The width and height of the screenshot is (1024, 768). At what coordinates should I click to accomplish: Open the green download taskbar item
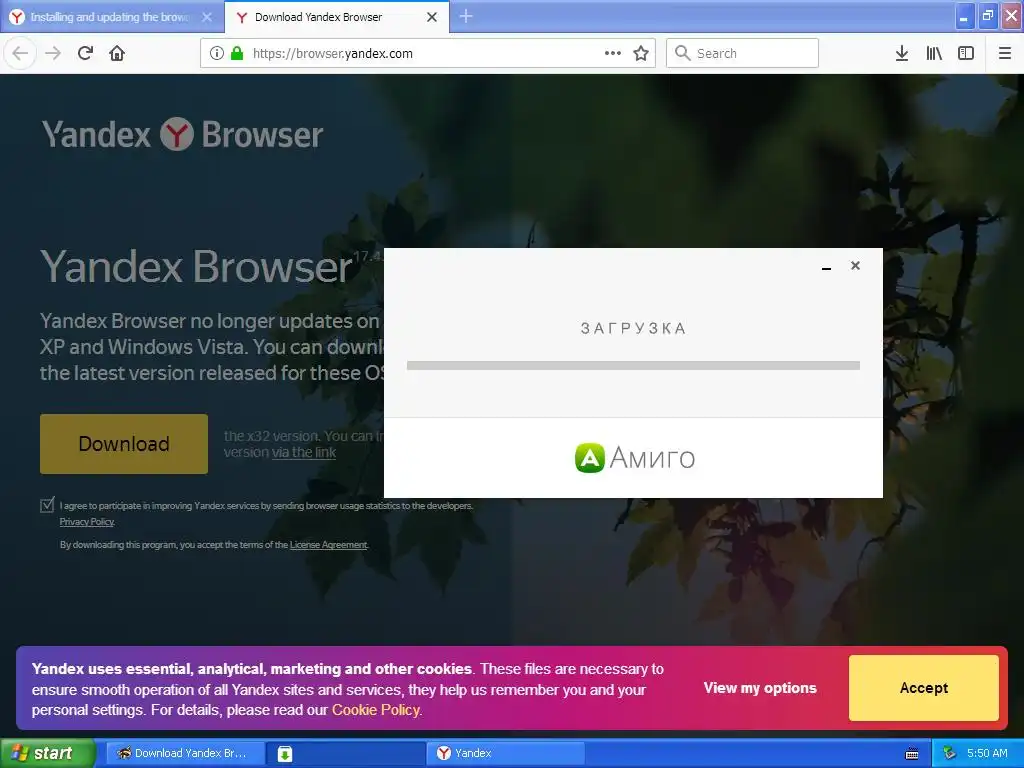pos(345,754)
